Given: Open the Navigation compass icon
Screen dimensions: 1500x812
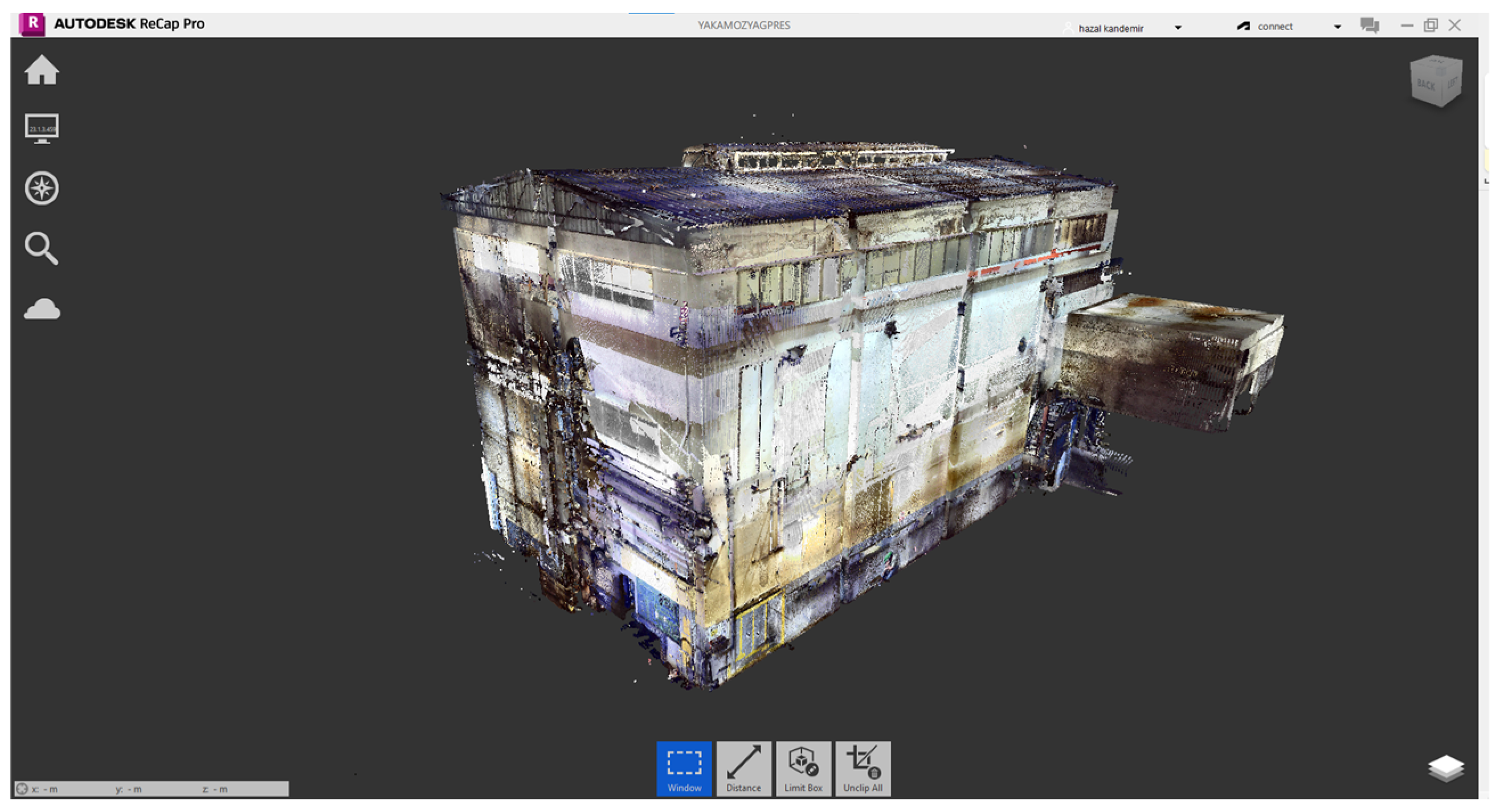Looking at the screenshot, I should pos(42,188).
